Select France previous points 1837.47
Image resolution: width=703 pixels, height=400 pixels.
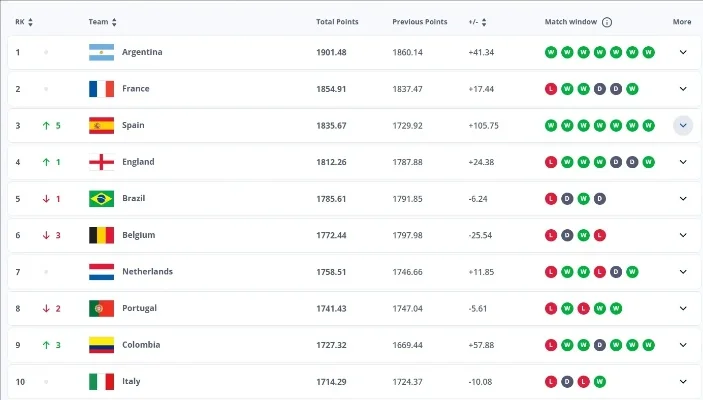(407, 89)
